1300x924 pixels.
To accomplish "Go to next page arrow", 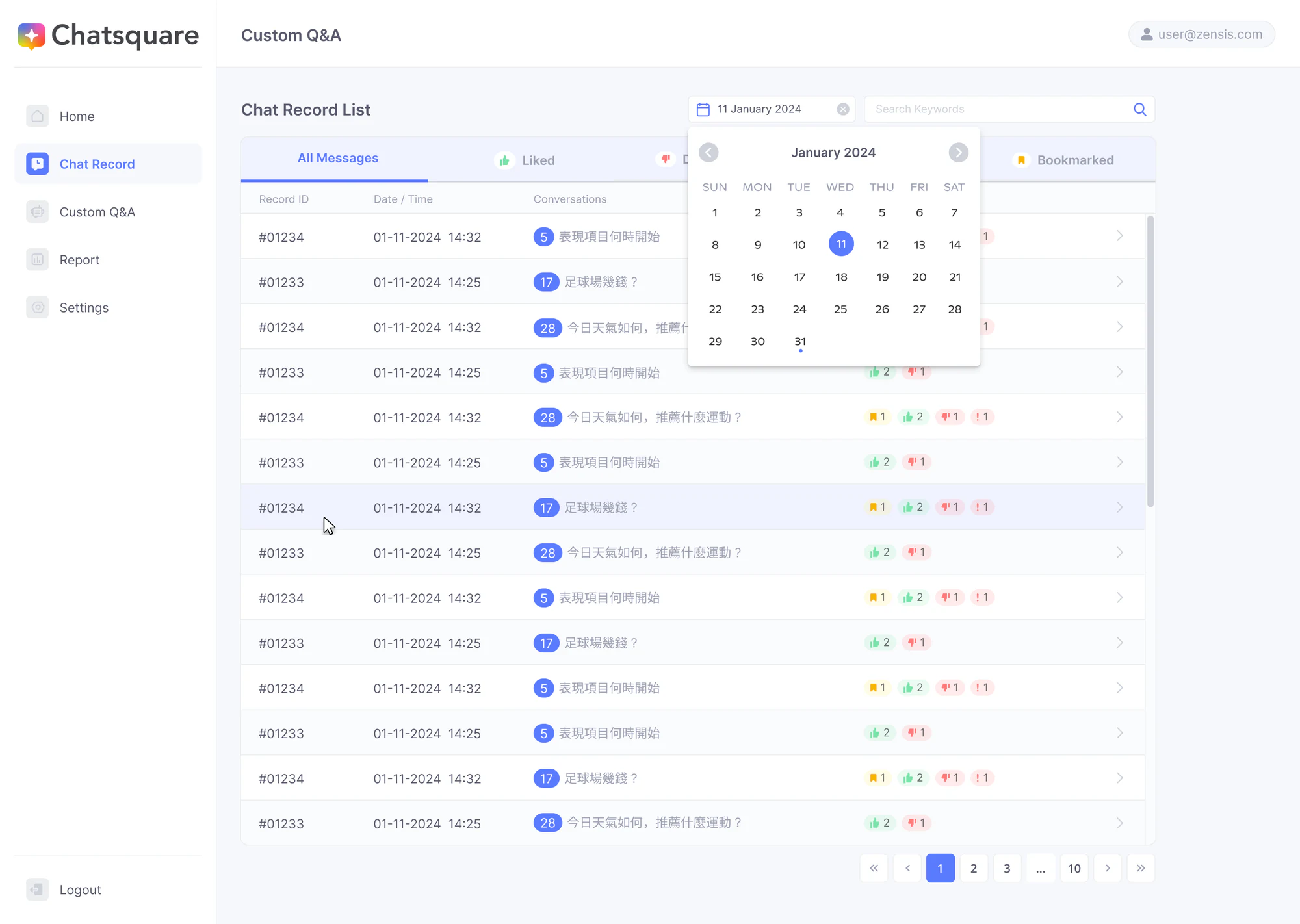I will [x=1108, y=868].
